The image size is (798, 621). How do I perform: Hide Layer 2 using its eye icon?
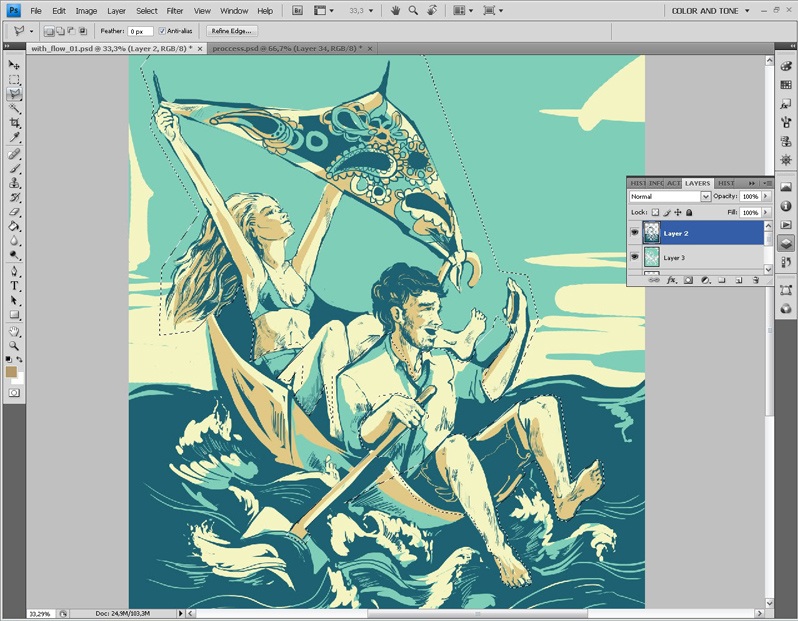coord(635,233)
